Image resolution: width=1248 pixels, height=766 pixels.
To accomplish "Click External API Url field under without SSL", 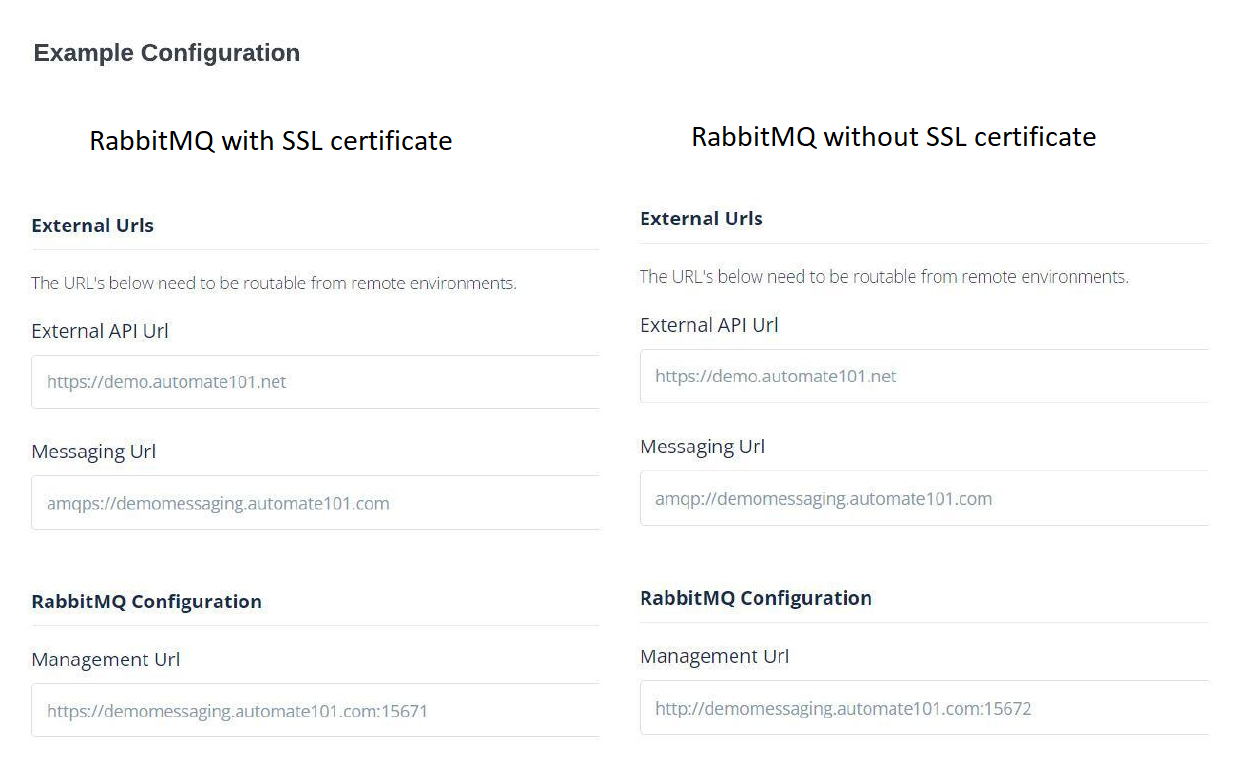I will click(924, 376).
